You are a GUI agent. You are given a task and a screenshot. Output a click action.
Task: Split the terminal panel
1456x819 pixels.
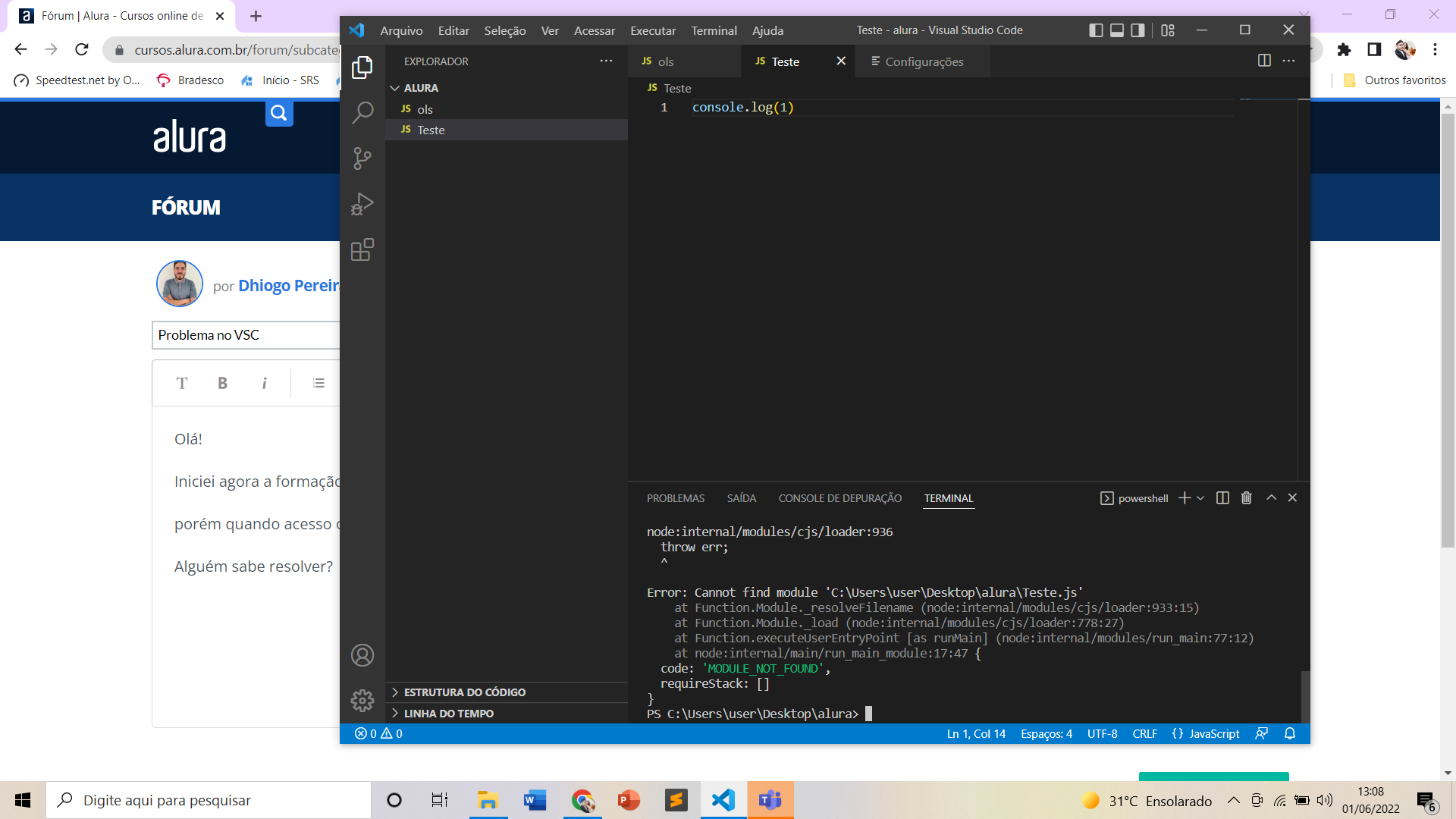(1222, 497)
